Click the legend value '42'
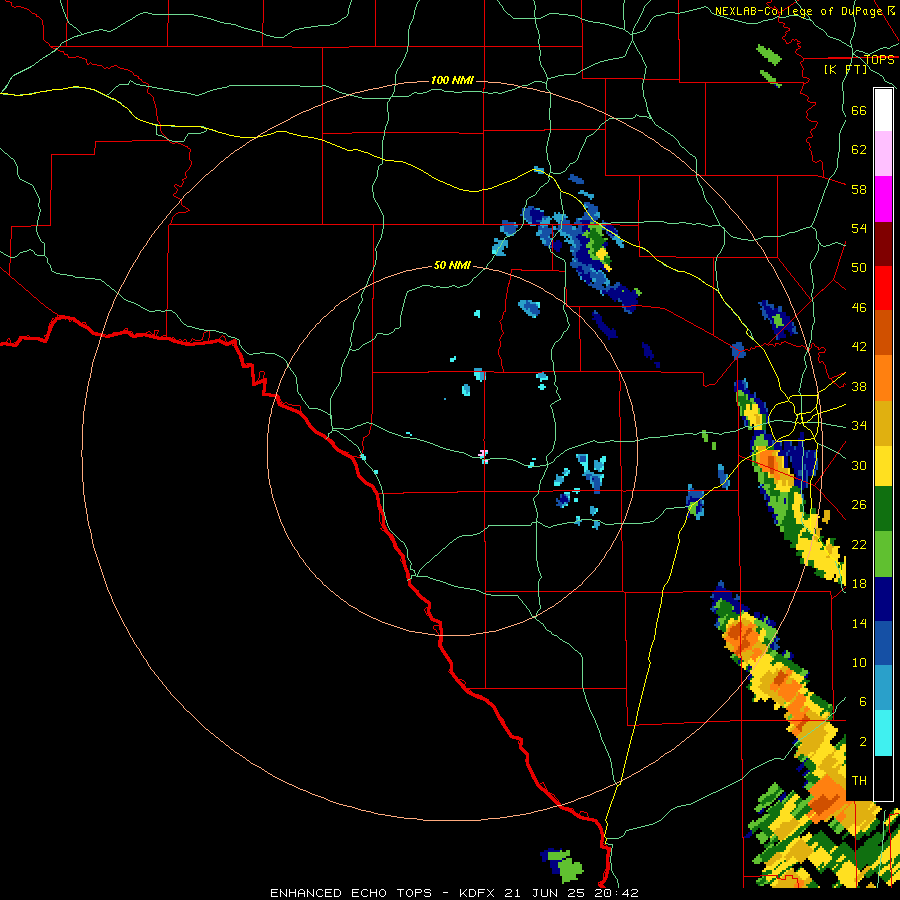This screenshot has height=900, width=900. [x=859, y=347]
